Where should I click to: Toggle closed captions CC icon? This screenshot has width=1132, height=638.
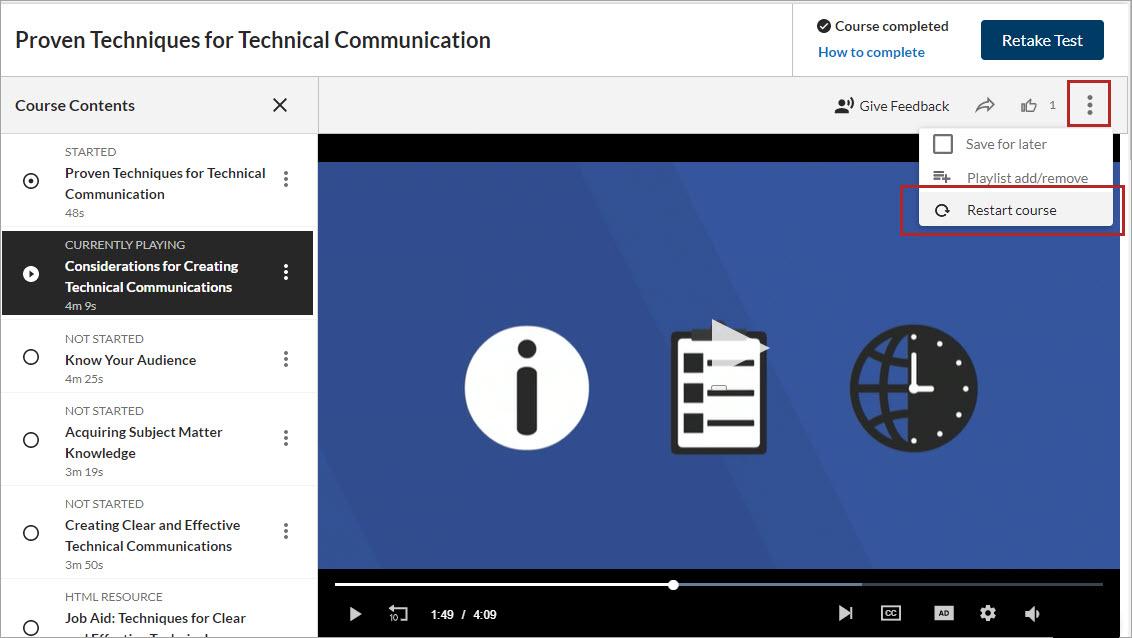pos(890,613)
